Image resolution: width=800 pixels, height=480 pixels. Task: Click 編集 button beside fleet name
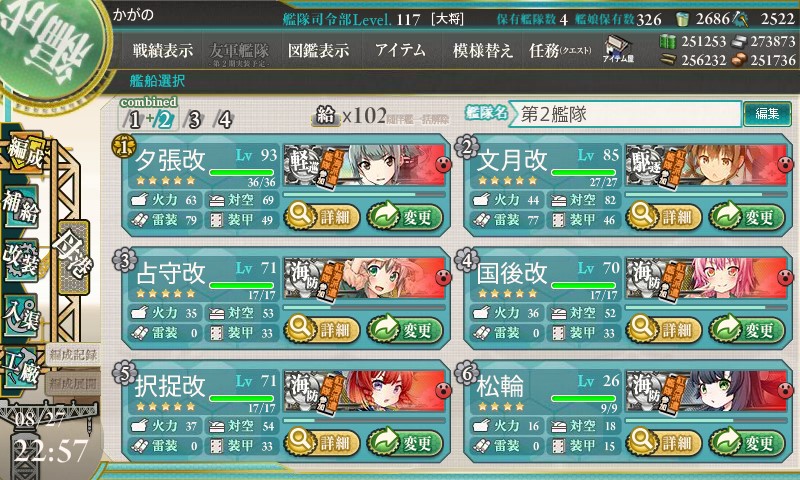767,113
